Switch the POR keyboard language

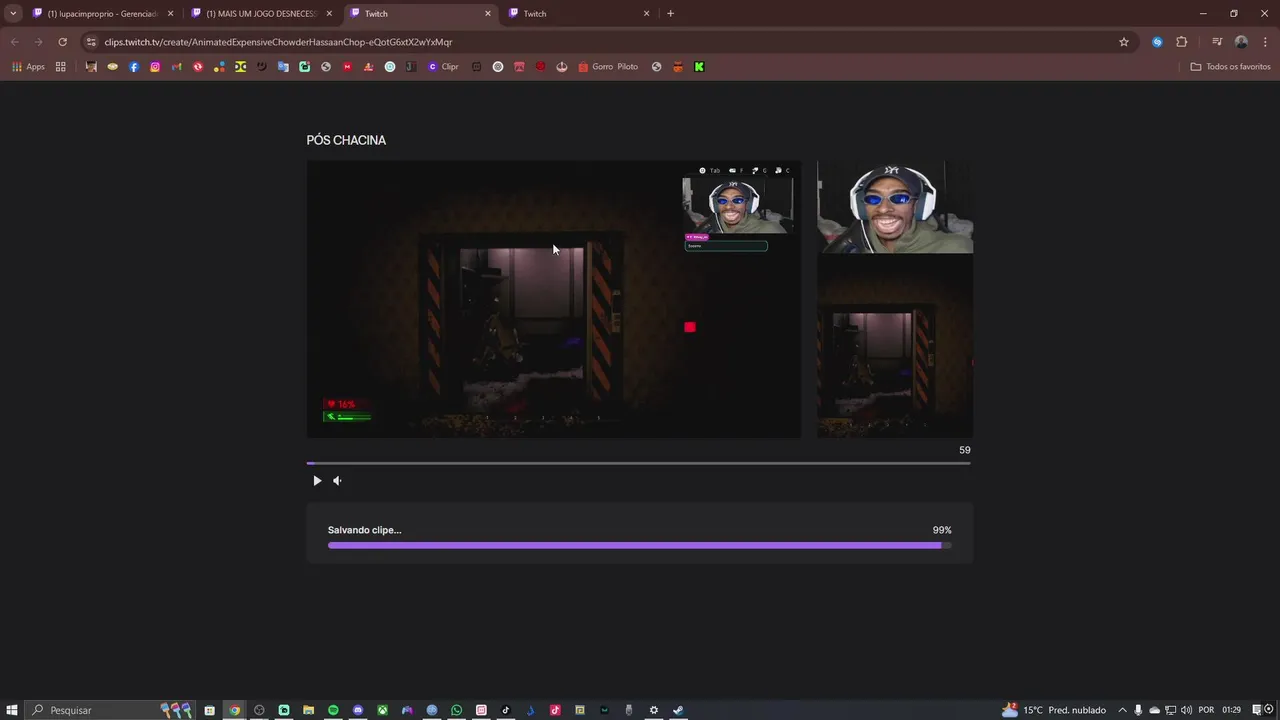(1206, 710)
